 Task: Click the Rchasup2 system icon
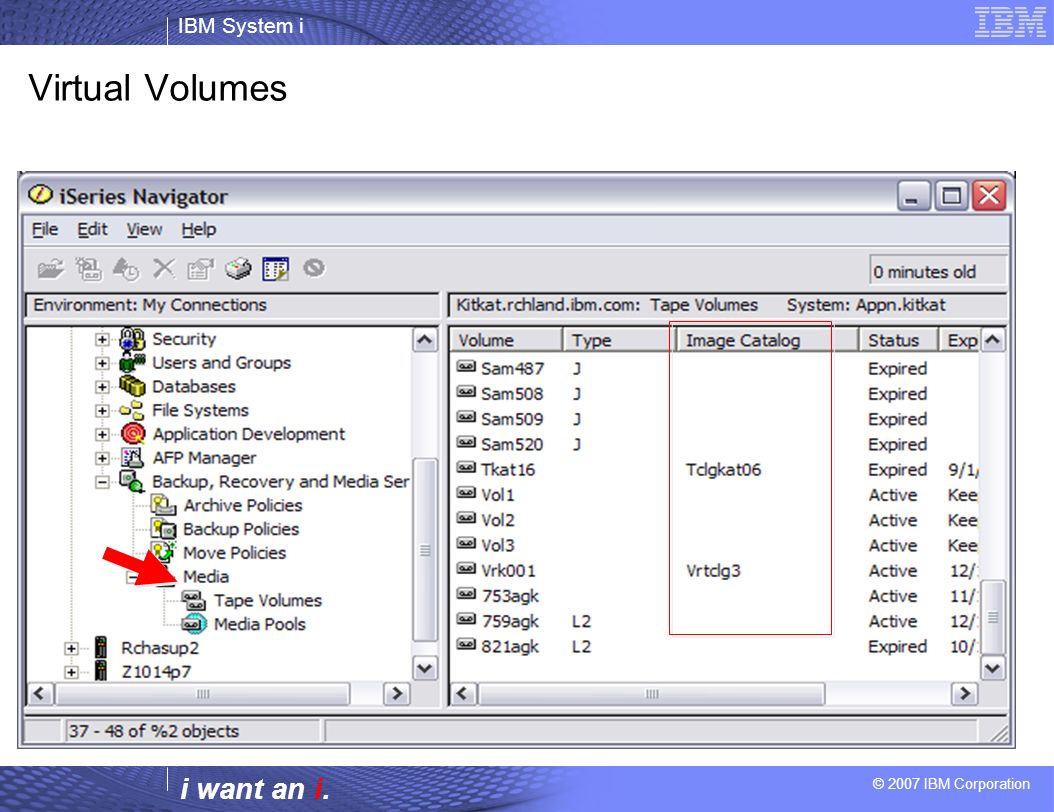click(x=101, y=647)
